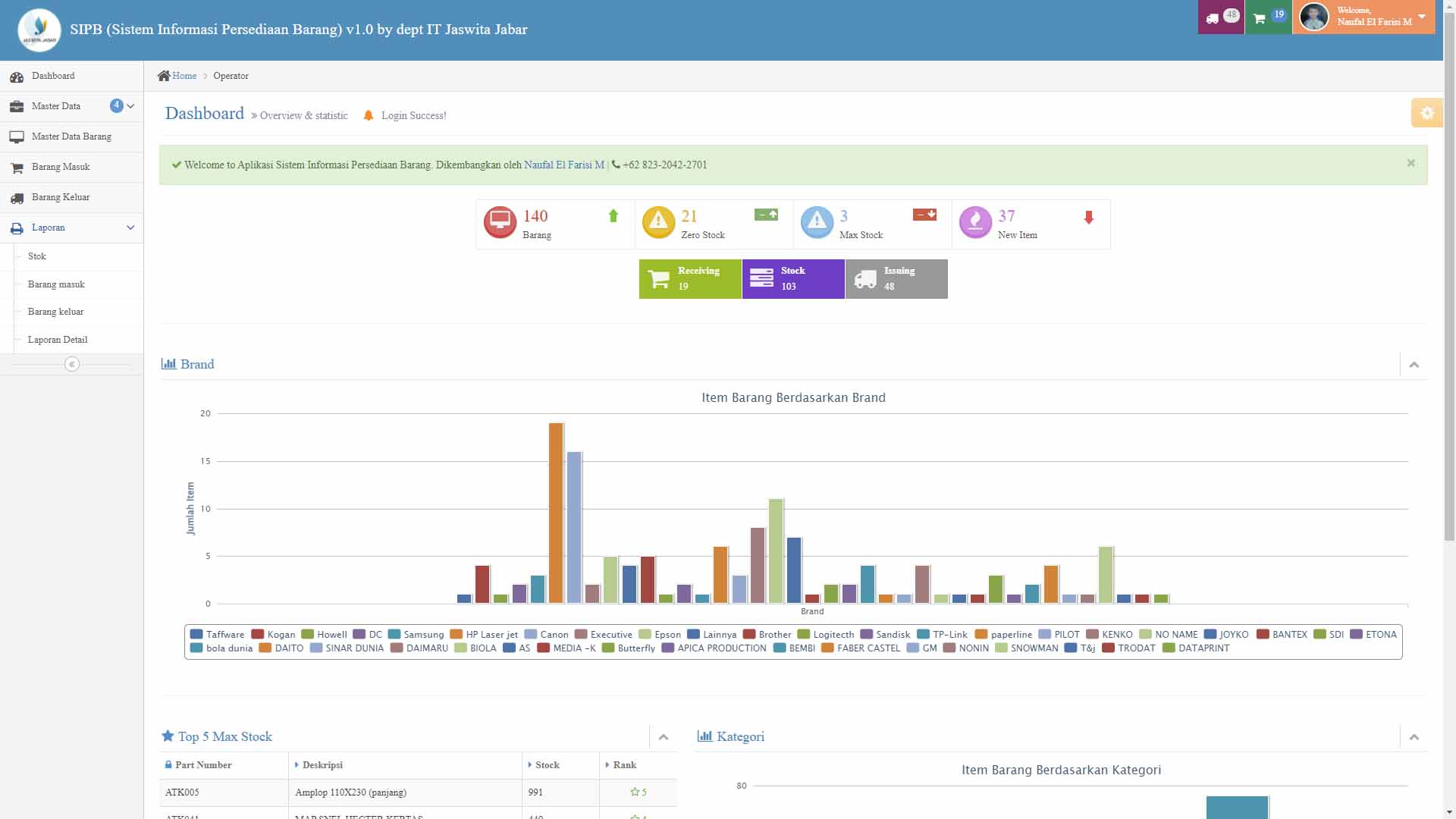The image size is (1456, 819).
Task: Select Laporan Detail submenu item
Action: tap(58, 340)
